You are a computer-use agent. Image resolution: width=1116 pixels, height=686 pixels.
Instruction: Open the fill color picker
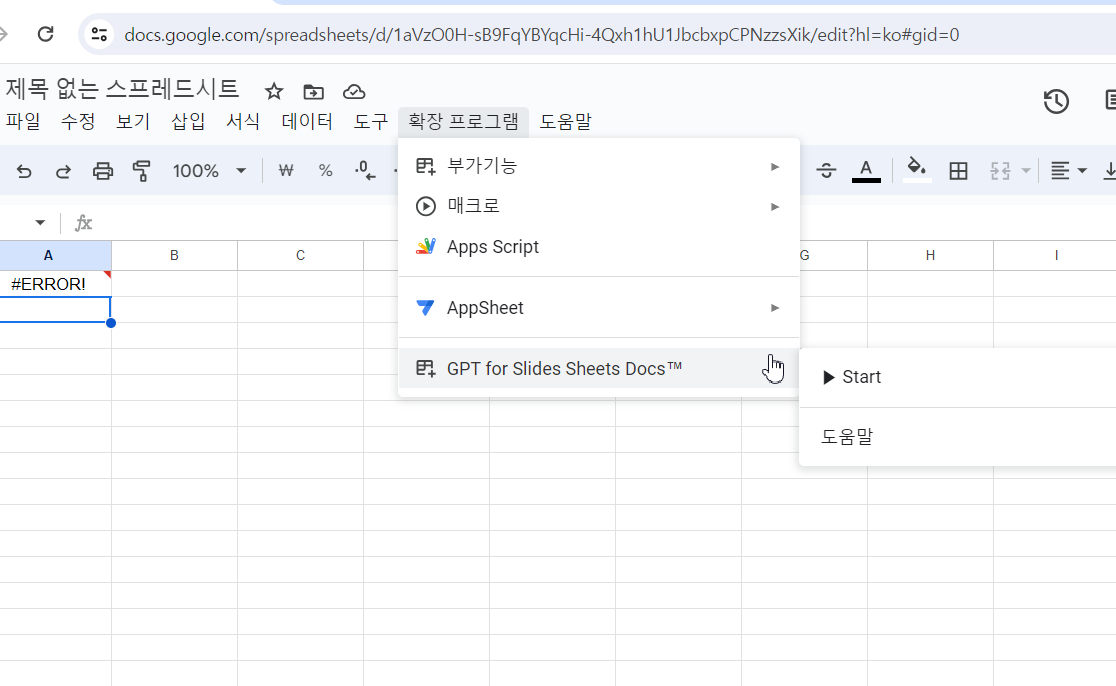917,171
